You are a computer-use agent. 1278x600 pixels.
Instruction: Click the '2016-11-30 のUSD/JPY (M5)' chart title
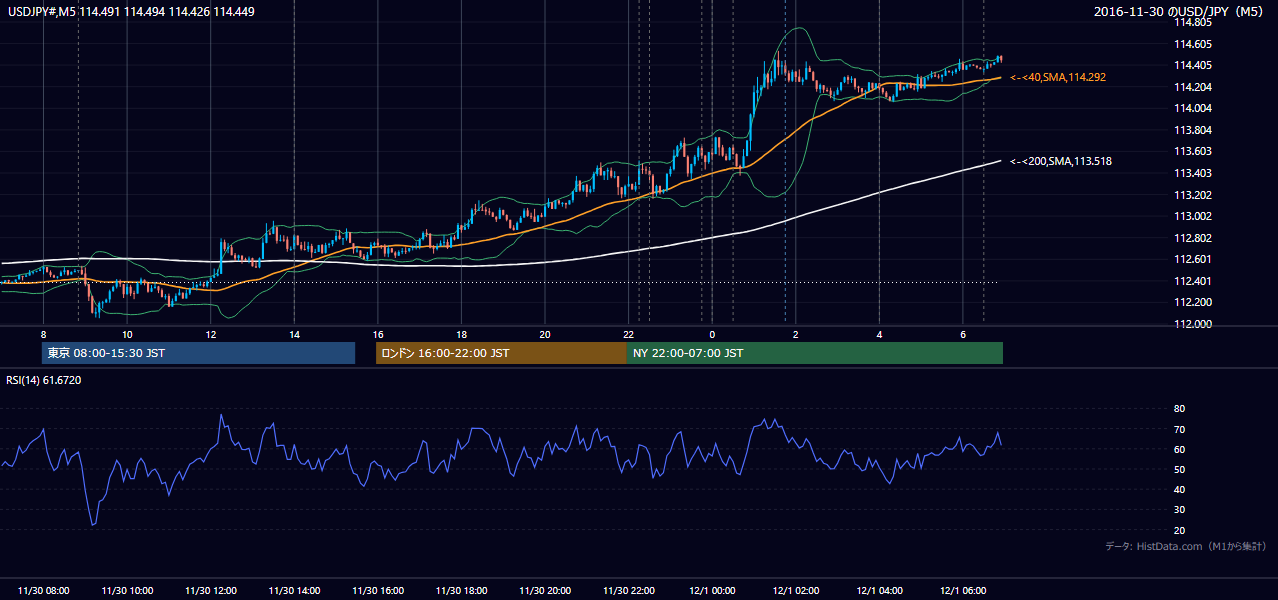[x=1180, y=11]
